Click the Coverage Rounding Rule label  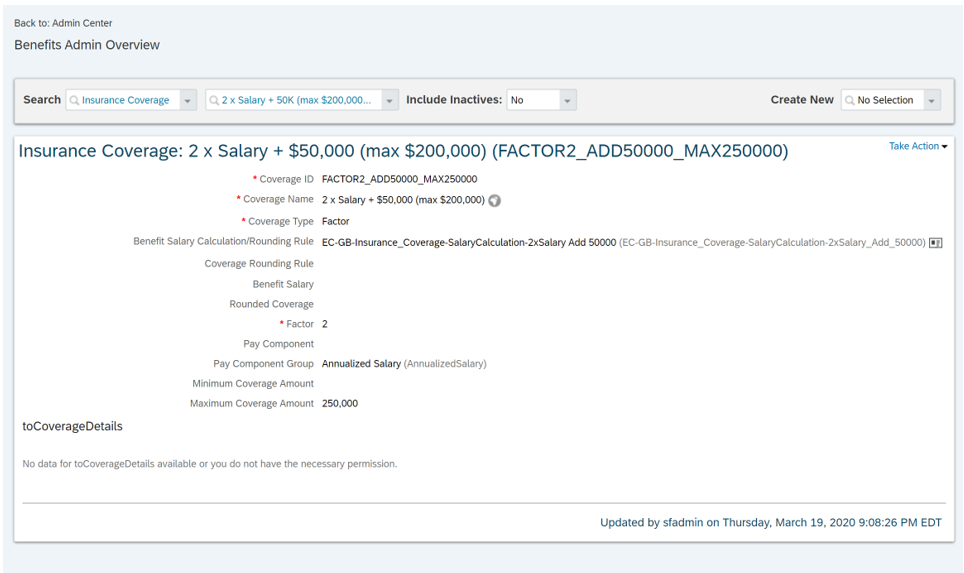pyautogui.click(x=259, y=263)
